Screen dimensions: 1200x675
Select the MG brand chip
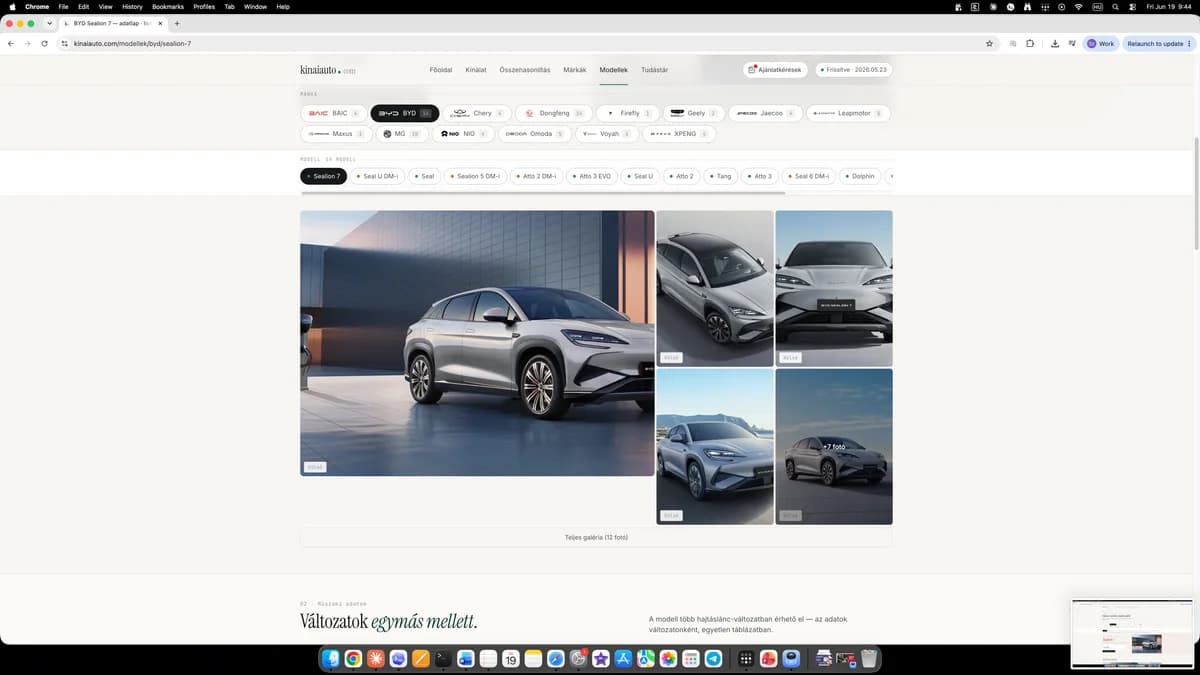(x=400, y=133)
